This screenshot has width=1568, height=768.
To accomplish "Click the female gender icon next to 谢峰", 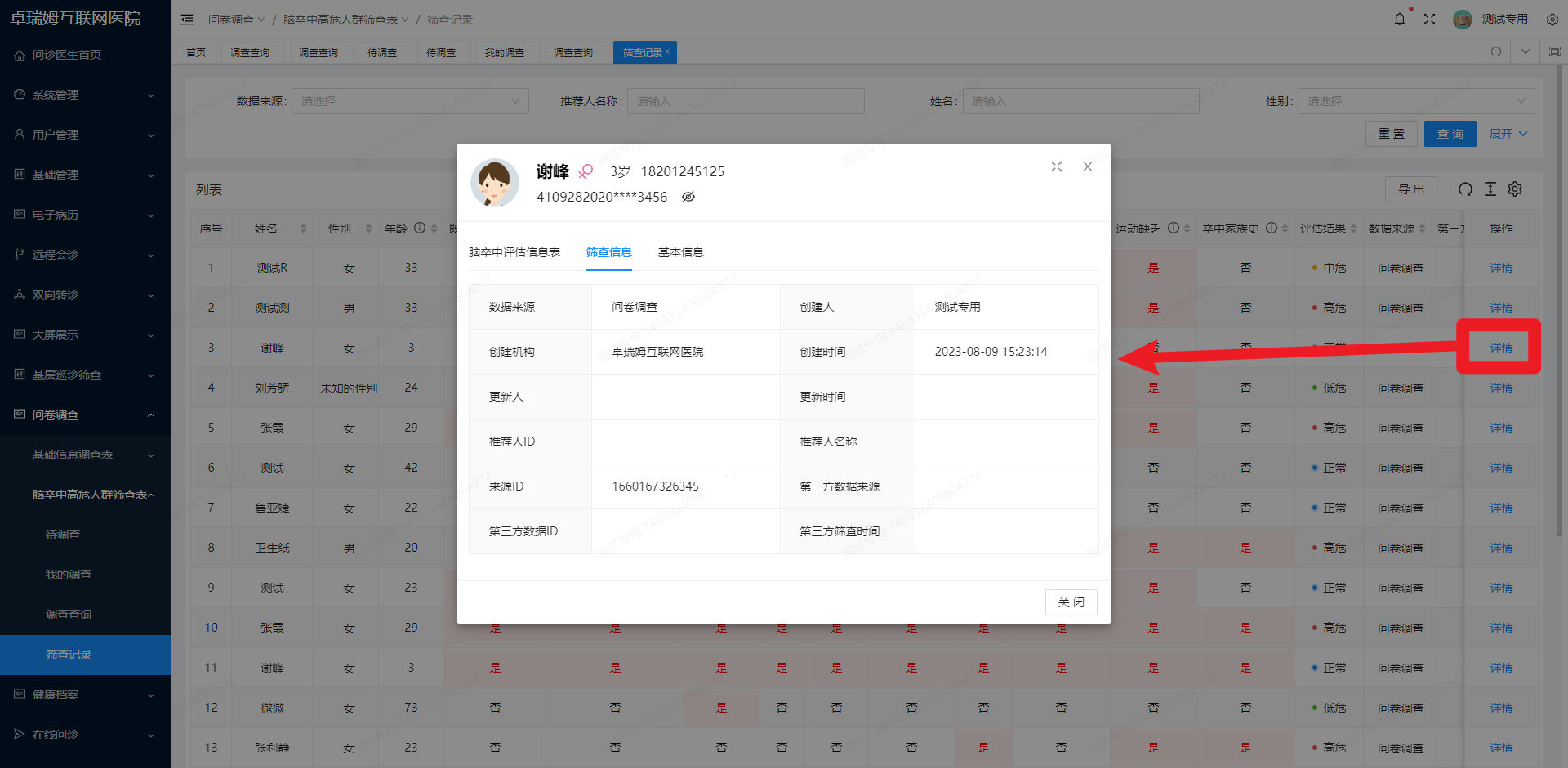I will pyautogui.click(x=586, y=171).
